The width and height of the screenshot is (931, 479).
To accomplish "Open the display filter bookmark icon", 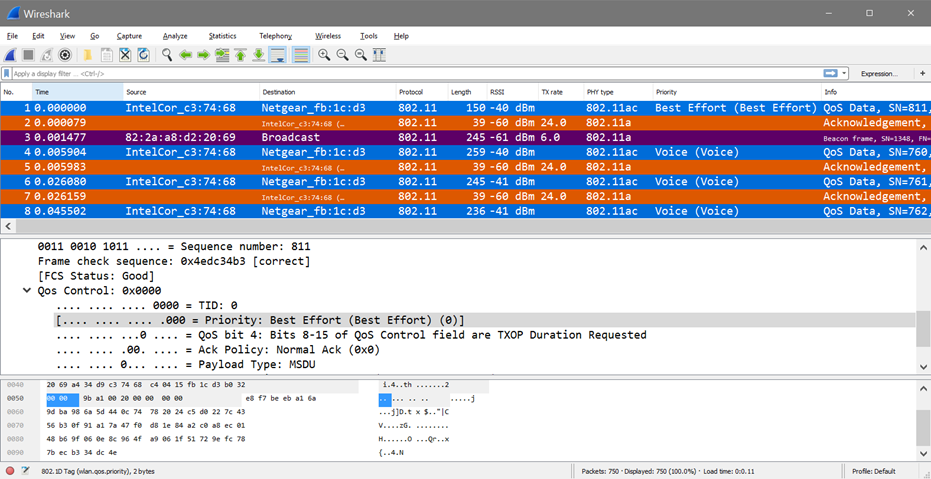I will click(7, 74).
